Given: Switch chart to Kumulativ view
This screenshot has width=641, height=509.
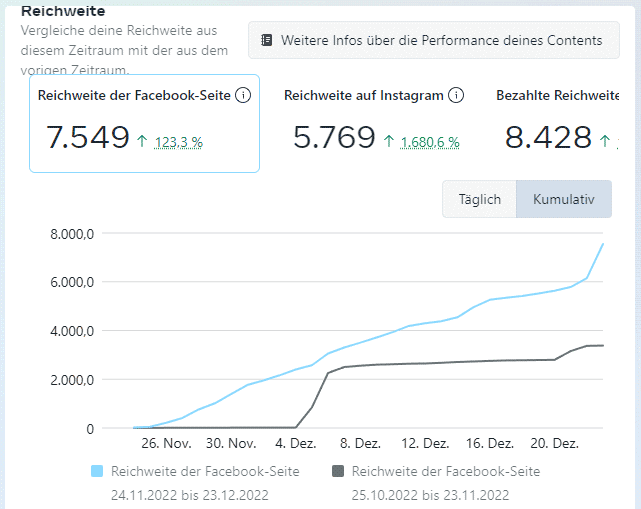Looking at the screenshot, I should click(564, 199).
